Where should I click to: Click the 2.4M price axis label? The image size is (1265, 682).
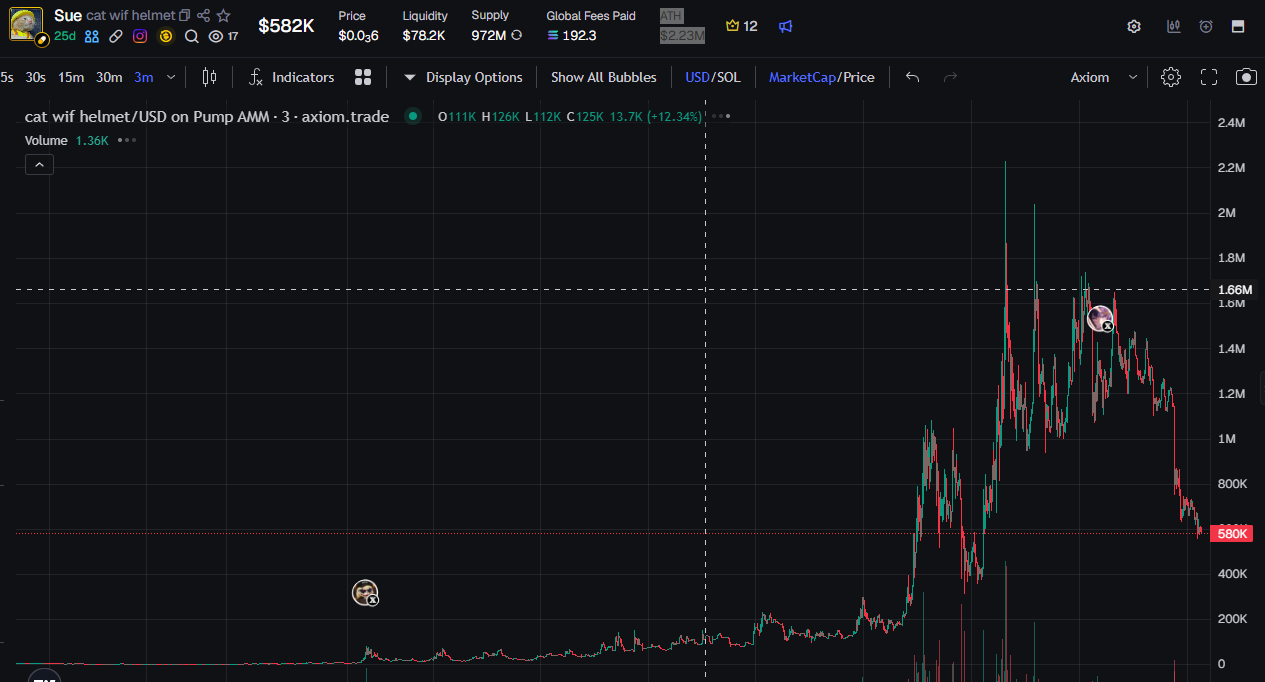click(1231, 123)
